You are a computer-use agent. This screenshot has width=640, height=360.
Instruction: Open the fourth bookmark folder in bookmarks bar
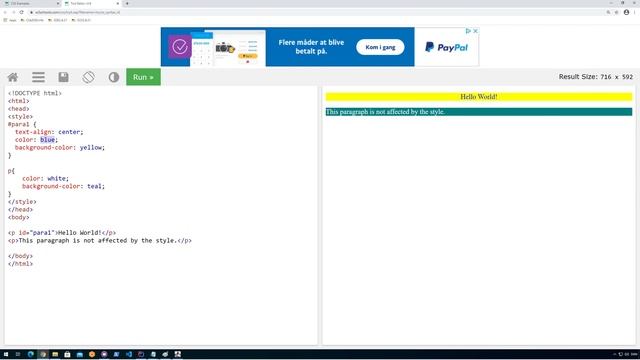(81, 20)
